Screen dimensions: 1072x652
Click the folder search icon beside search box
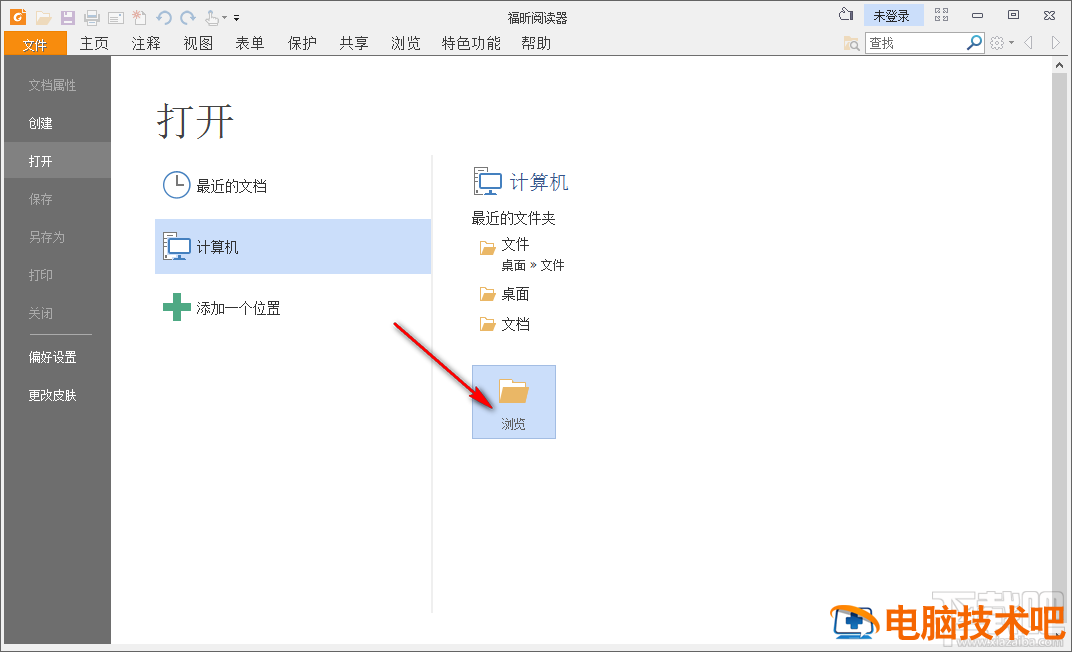[851, 43]
